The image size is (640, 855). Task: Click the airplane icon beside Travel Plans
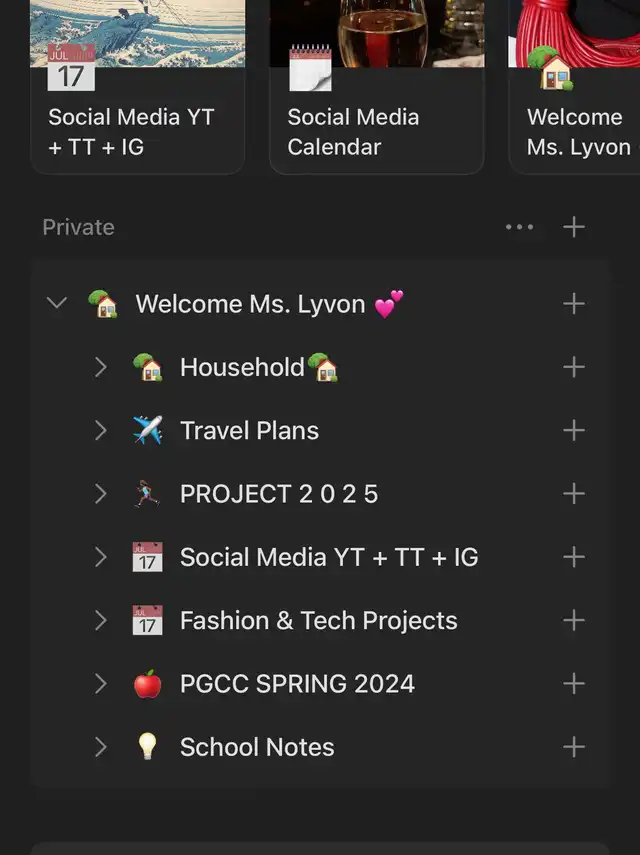pyautogui.click(x=148, y=430)
